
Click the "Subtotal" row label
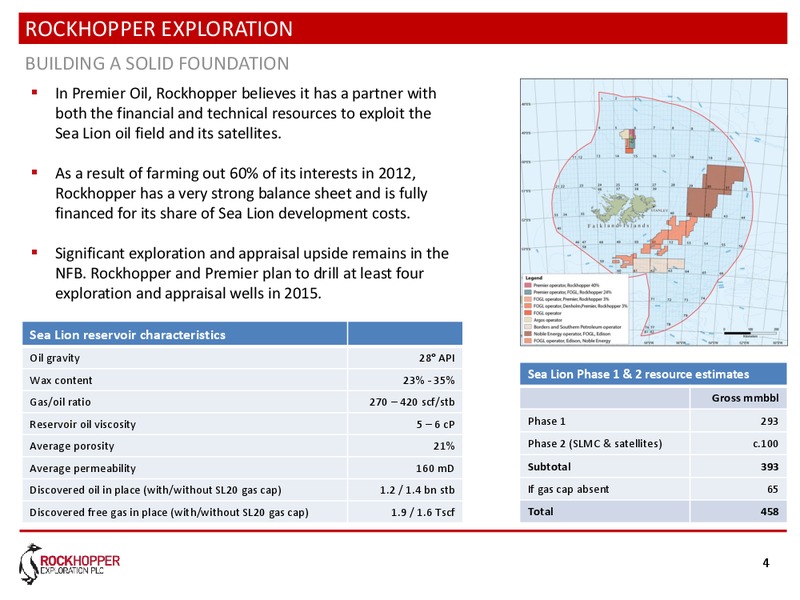tap(549, 466)
